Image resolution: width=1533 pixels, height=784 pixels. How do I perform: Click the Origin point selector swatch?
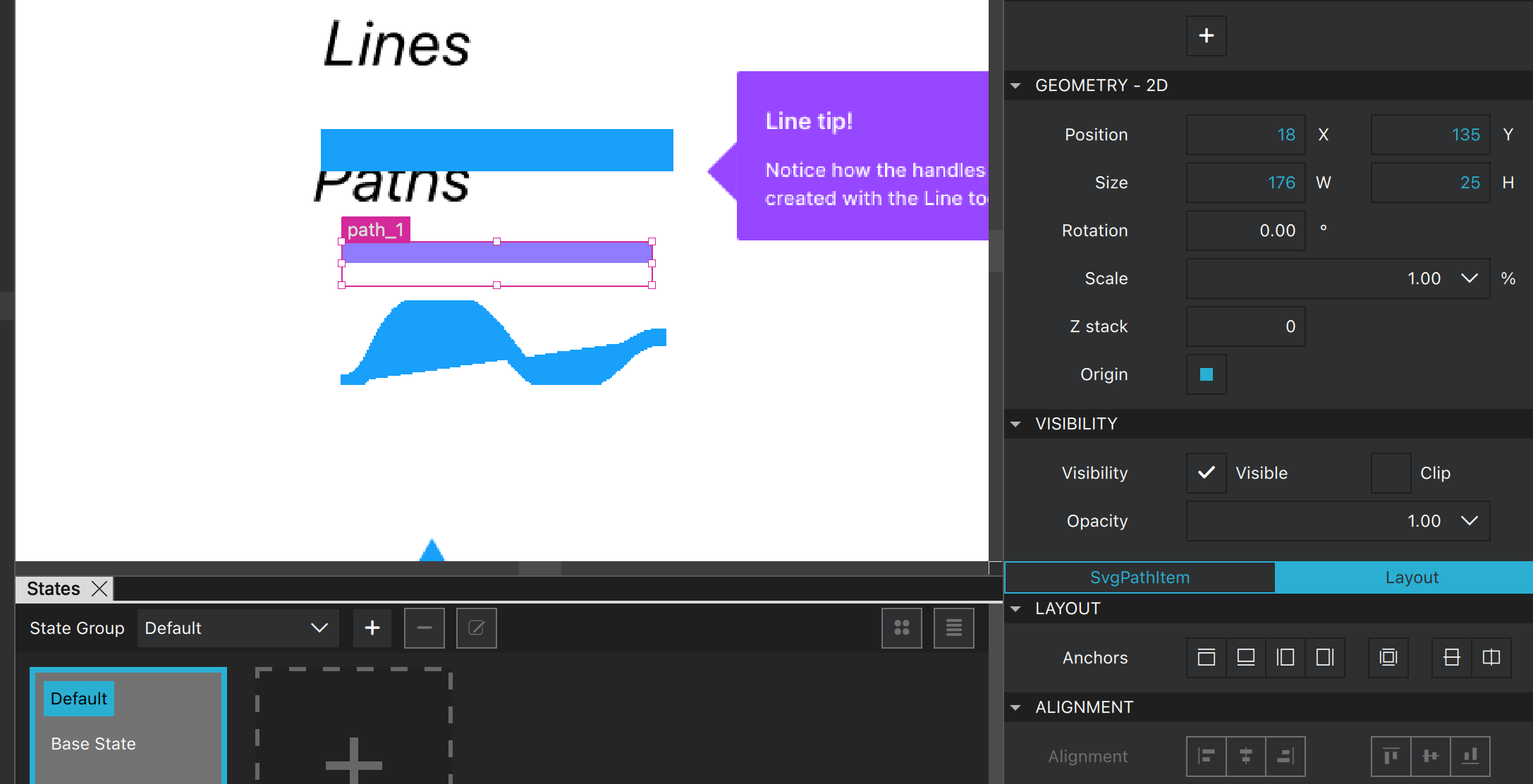[1206, 374]
